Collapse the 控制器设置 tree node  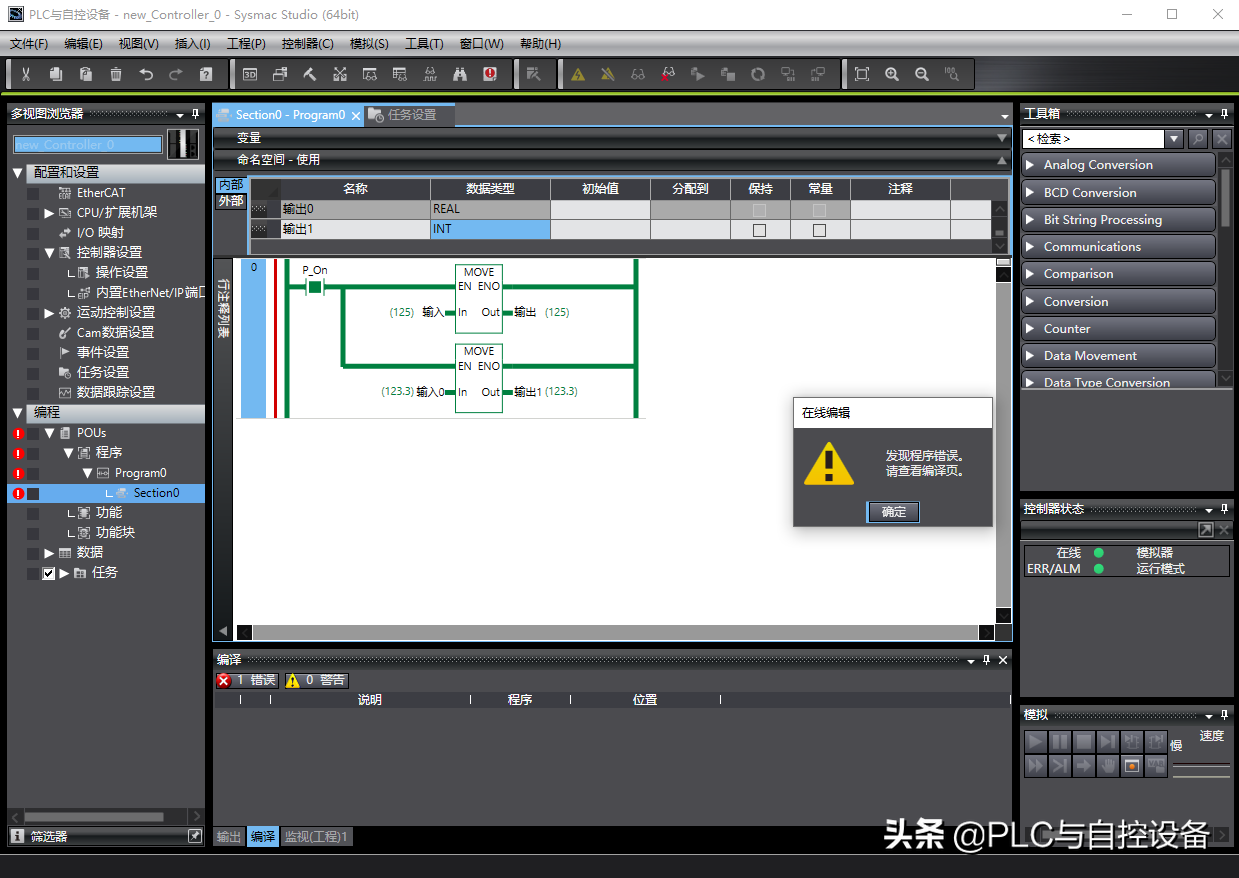[x=49, y=253]
